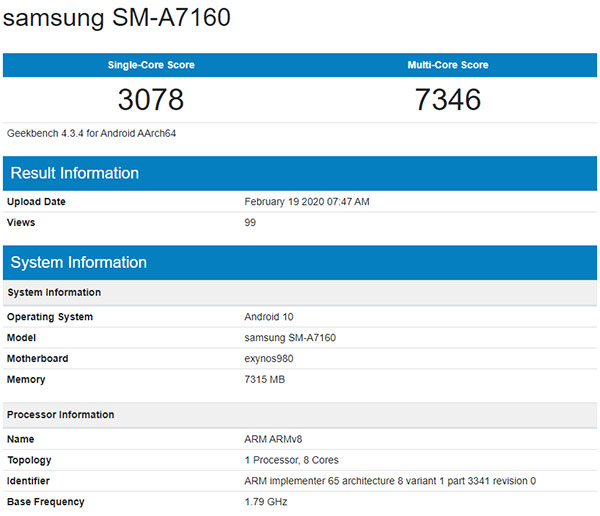Select the processor Name label
This screenshot has width=600, height=516.
click(21, 439)
